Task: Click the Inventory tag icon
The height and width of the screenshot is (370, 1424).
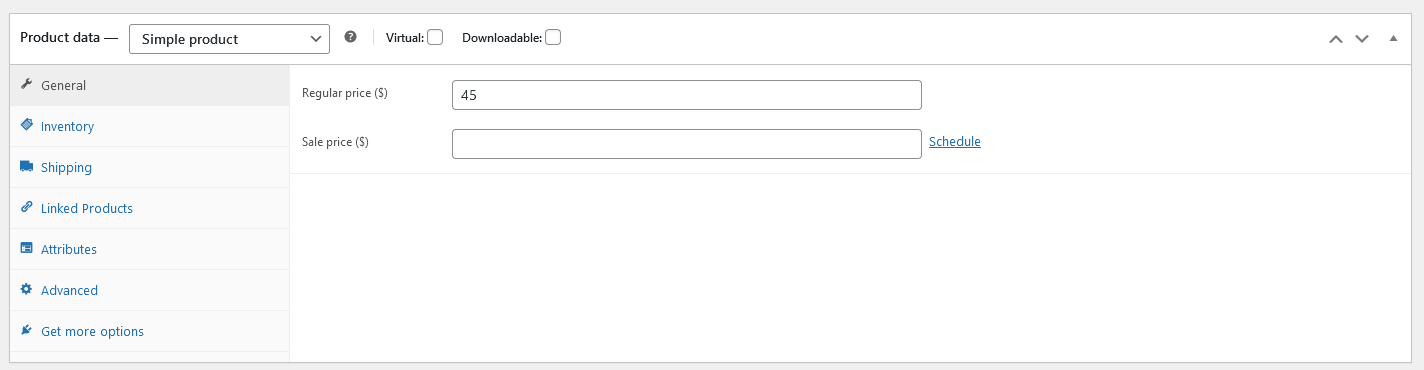Action: (x=27, y=126)
